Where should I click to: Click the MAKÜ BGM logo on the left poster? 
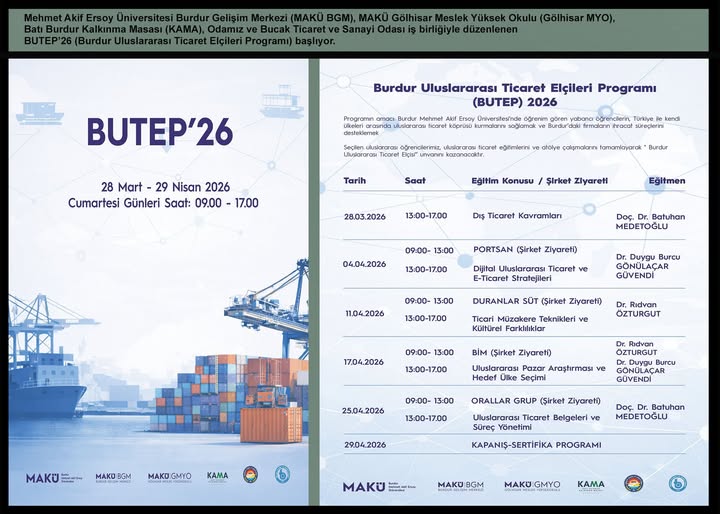click(x=113, y=477)
